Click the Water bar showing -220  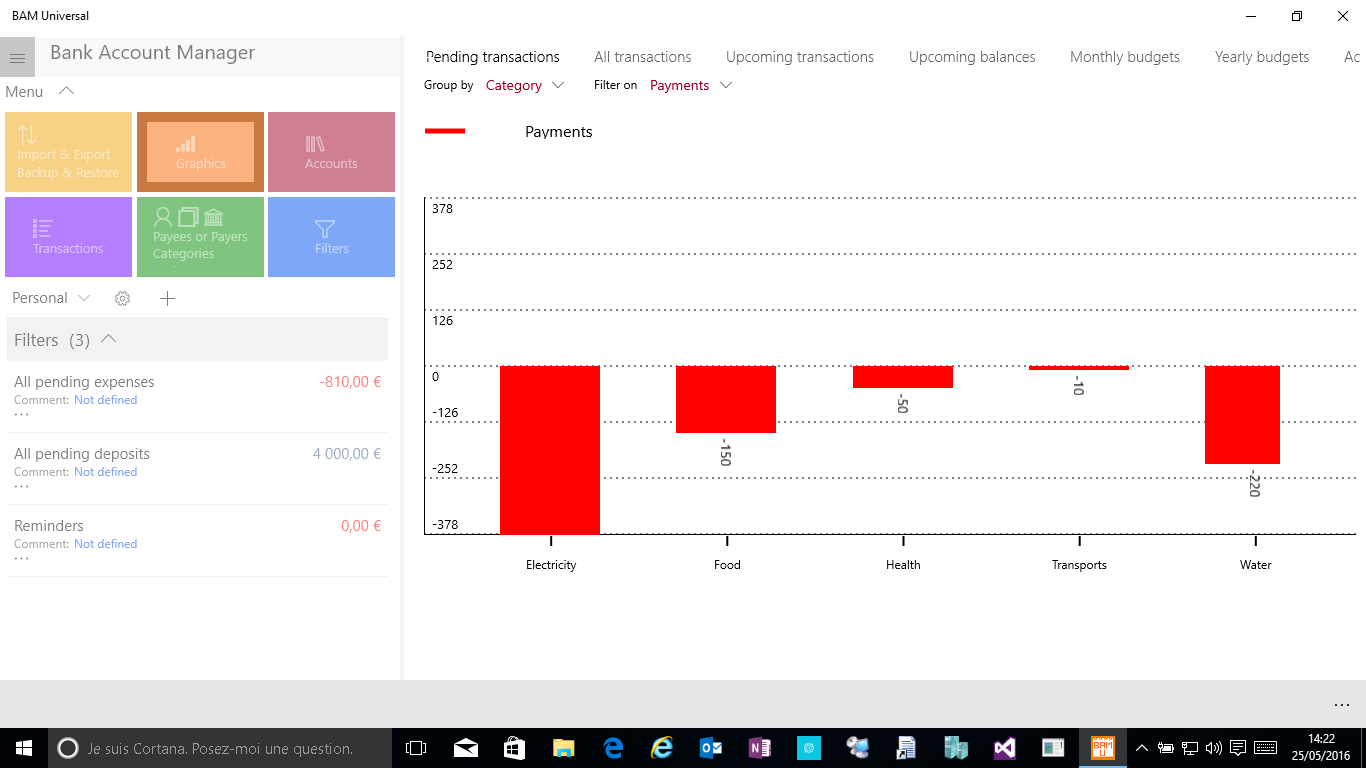click(x=1242, y=415)
